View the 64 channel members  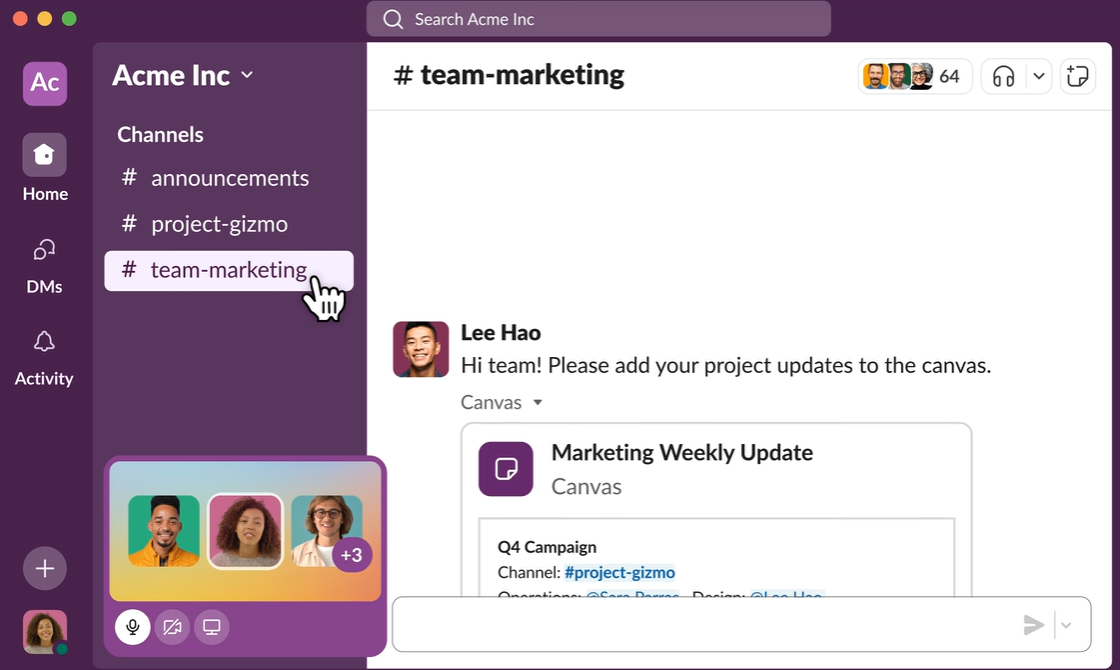tap(915, 76)
